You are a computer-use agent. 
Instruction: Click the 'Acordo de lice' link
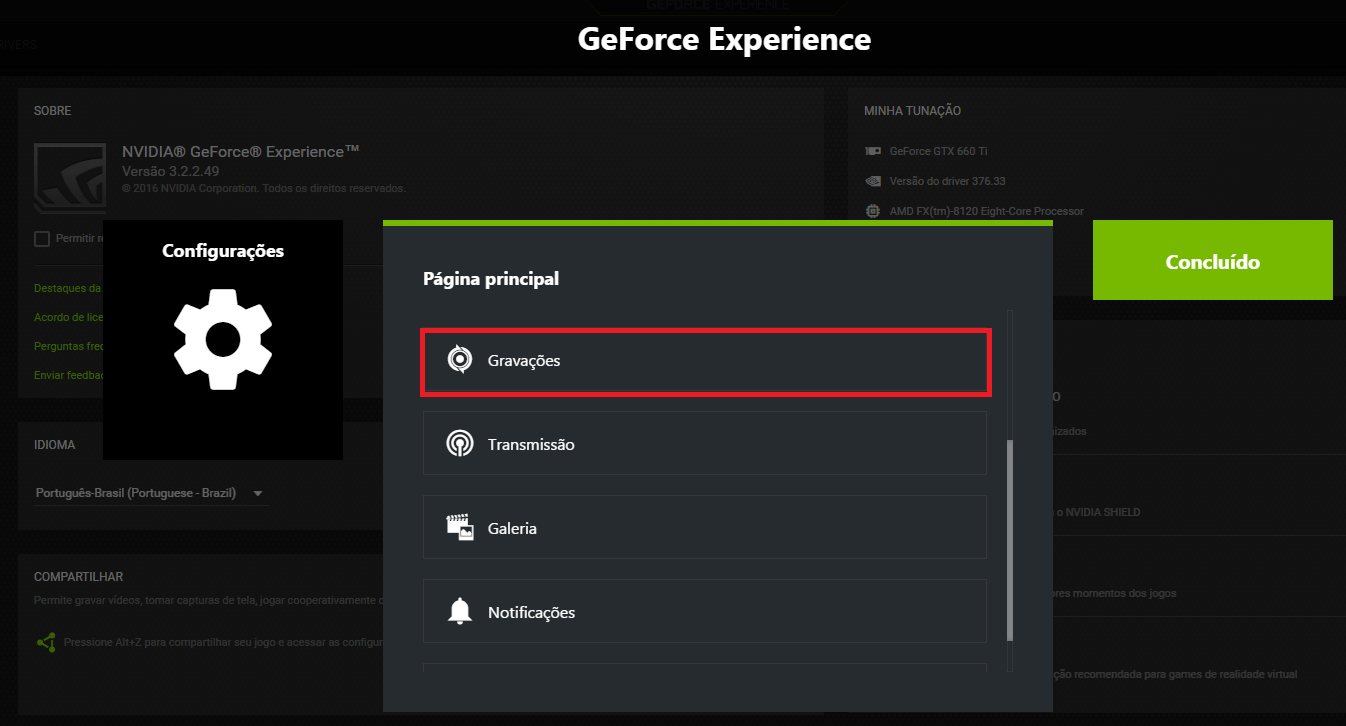pyautogui.click(x=68, y=317)
